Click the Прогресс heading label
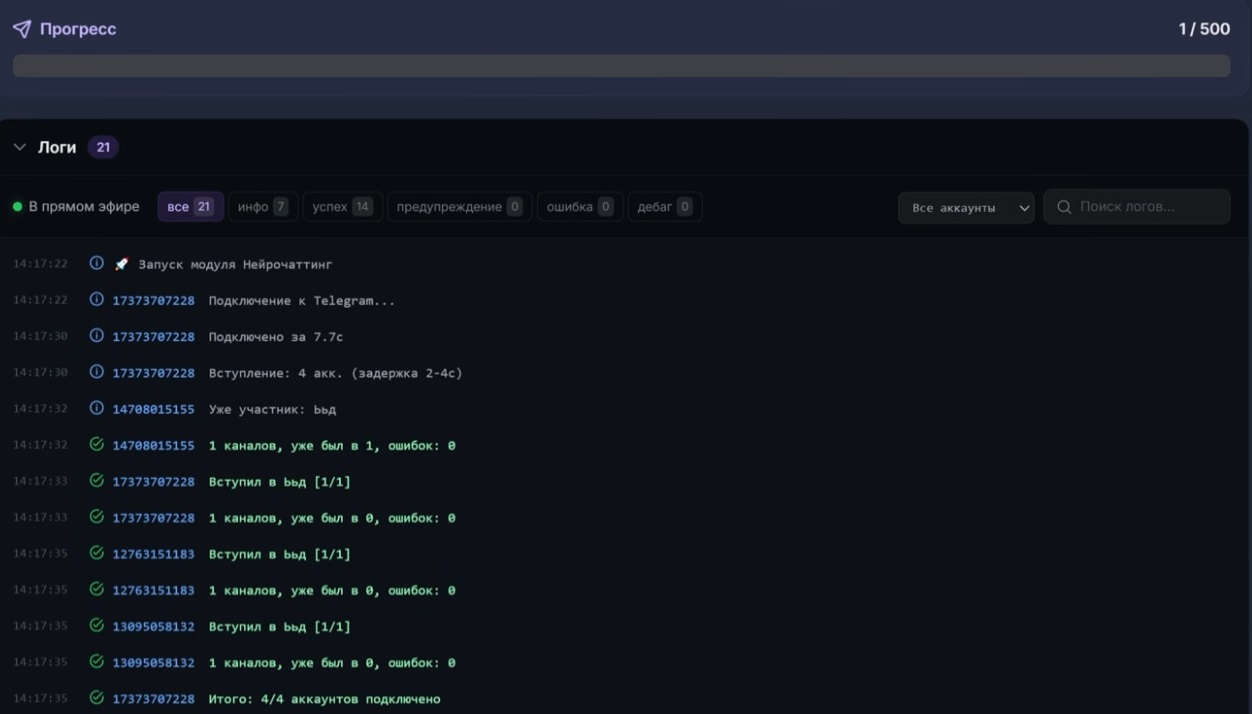This screenshot has width=1252, height=714. point(78,29)
